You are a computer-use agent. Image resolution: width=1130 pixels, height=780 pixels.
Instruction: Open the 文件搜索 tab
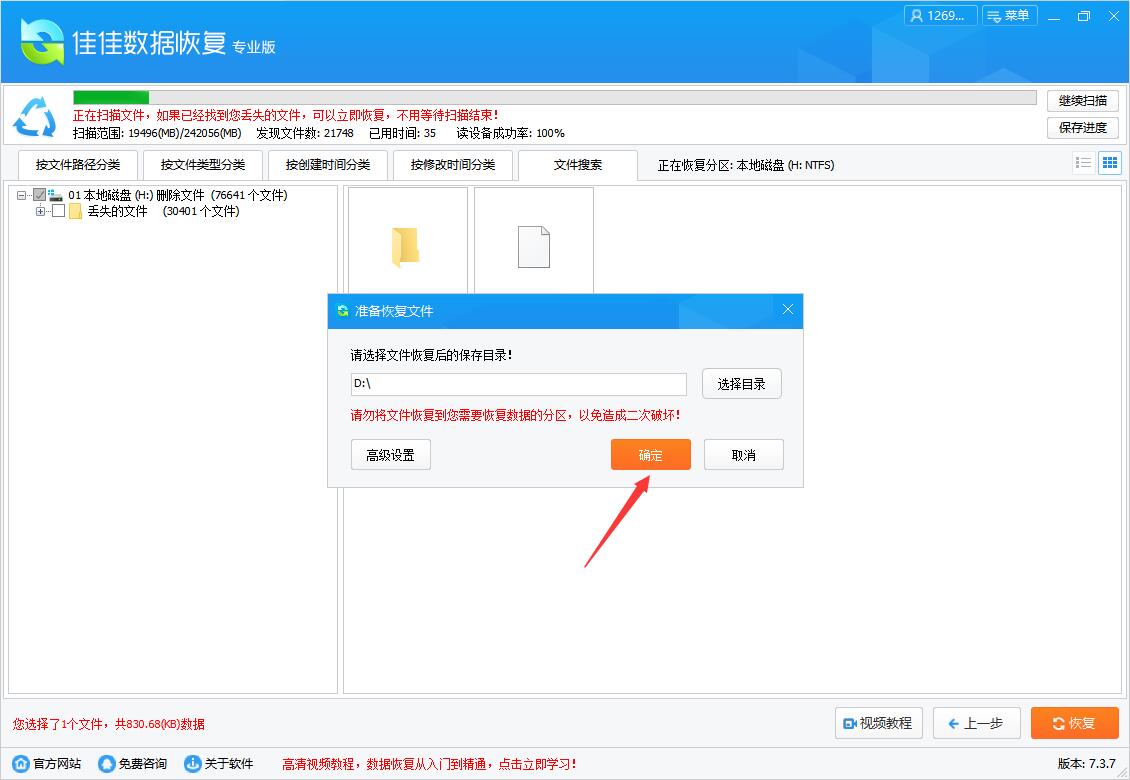[577, 164]
